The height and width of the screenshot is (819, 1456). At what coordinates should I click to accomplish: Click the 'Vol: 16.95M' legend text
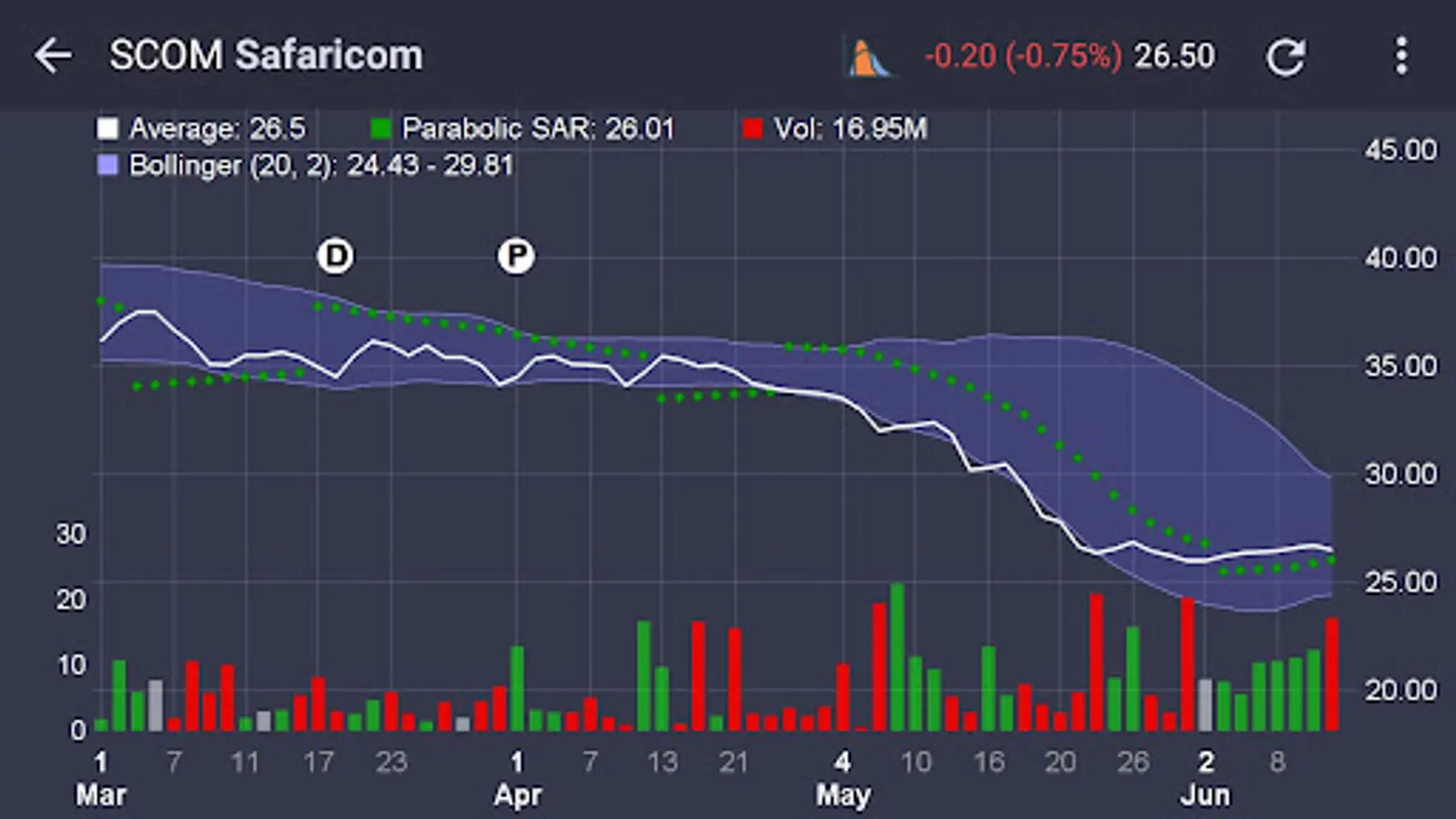(x=851, y=129)
